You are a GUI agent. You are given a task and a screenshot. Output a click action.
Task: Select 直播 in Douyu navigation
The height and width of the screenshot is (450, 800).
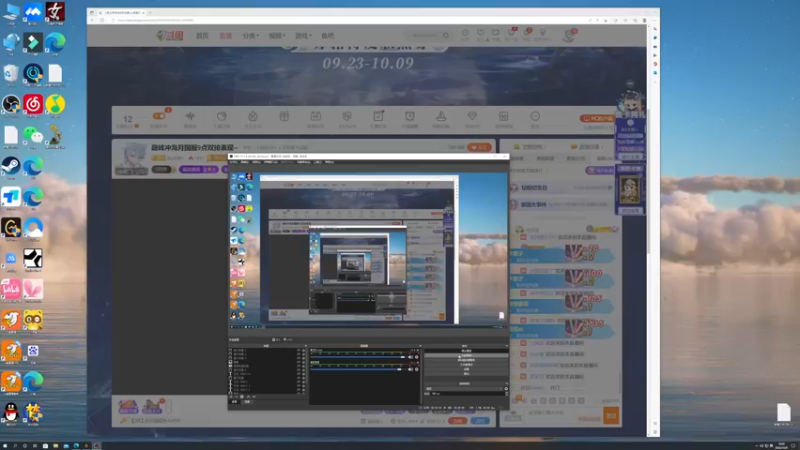(x=226, y=36)
